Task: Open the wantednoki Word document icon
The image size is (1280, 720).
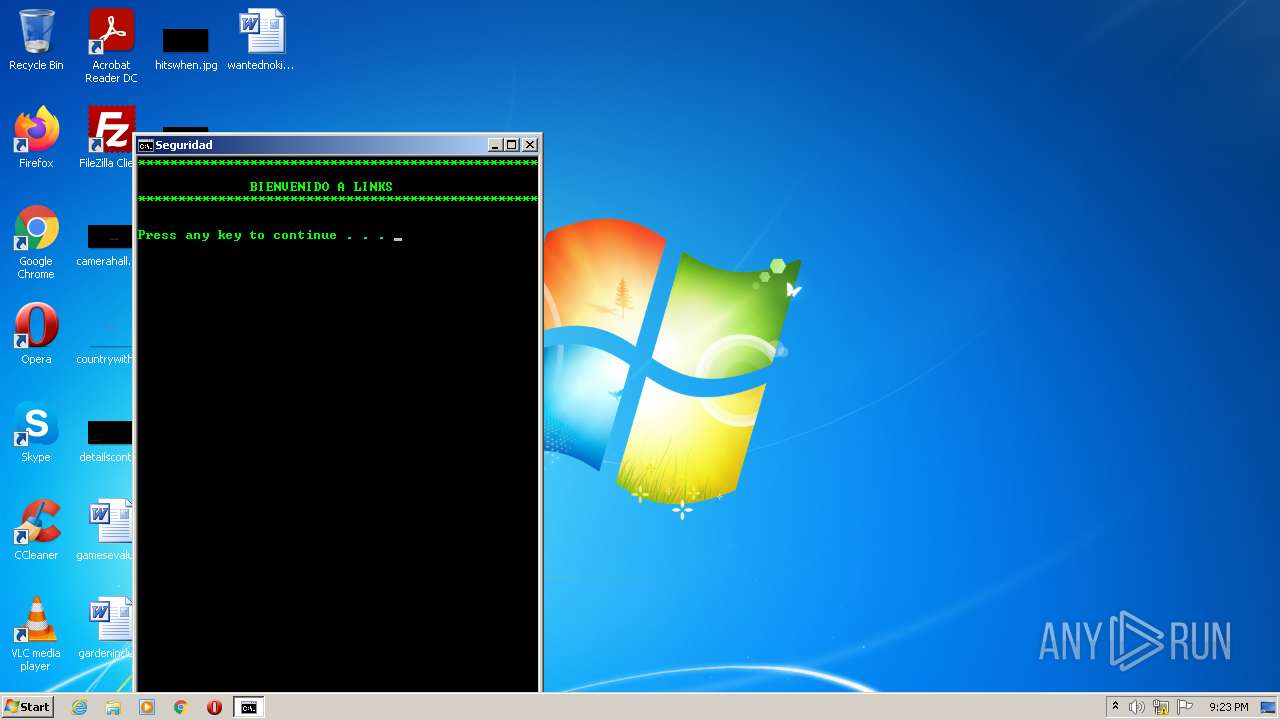Action: 261,40
